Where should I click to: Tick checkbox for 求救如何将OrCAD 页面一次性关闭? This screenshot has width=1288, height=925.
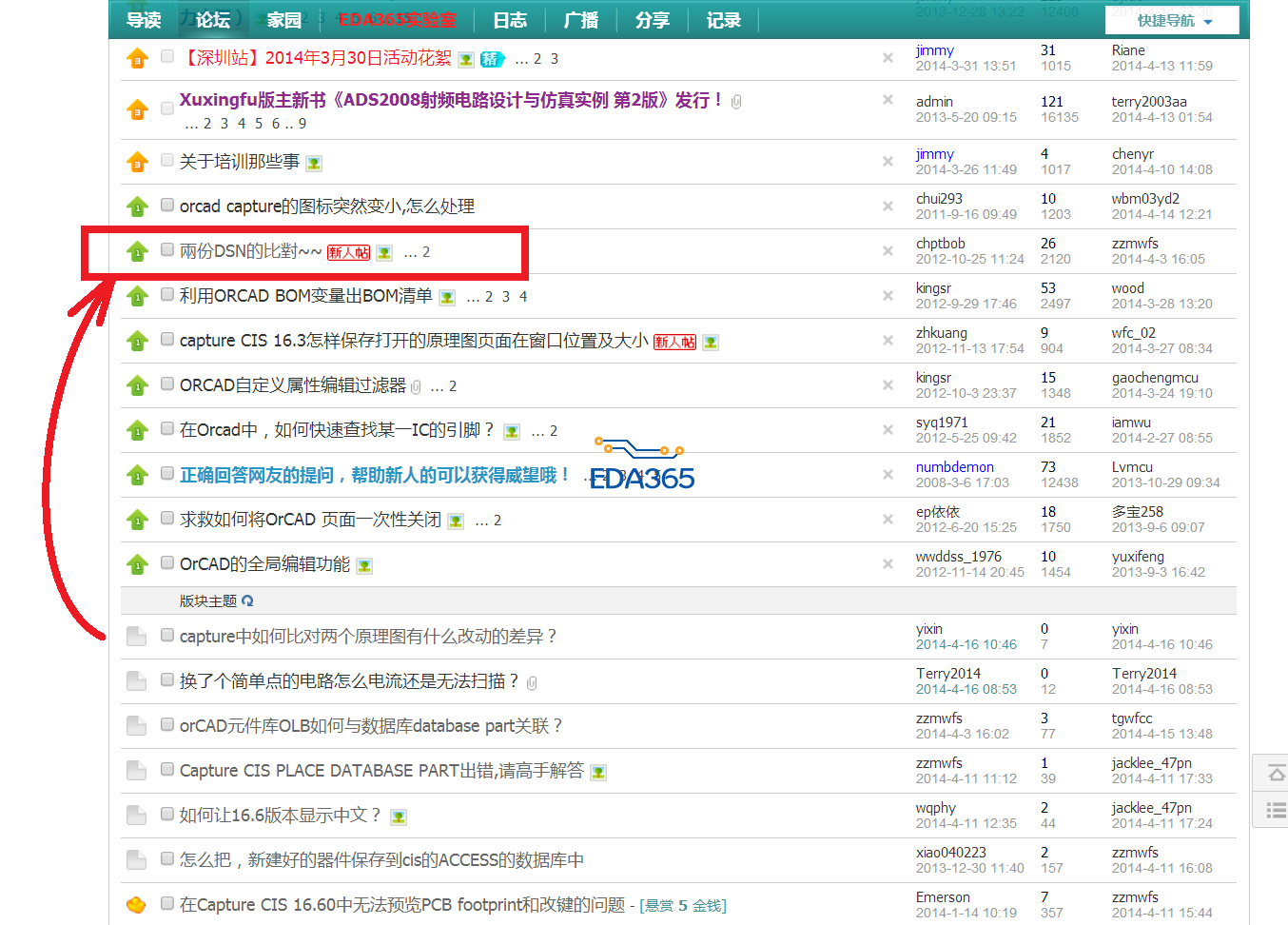(167, 518)
